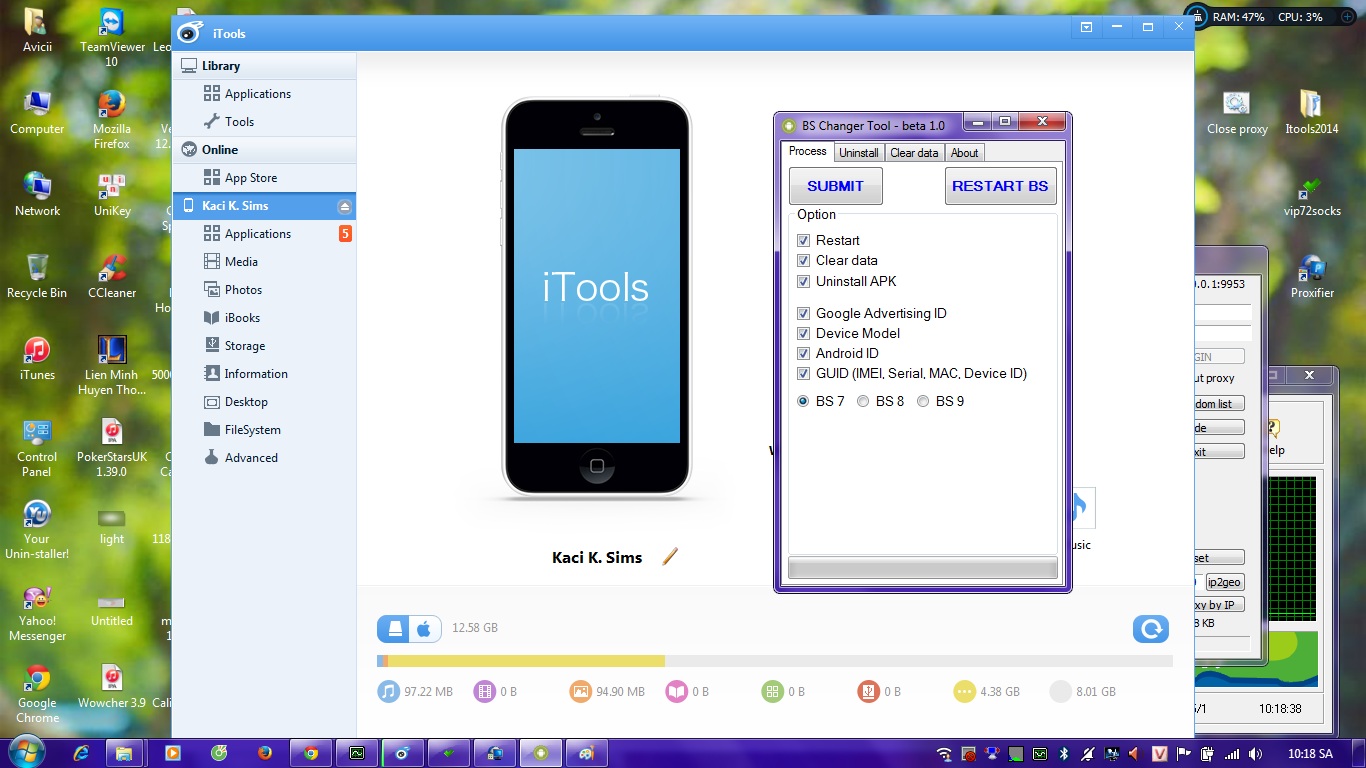Switch to the Uninstall tab

pos(858,153)
